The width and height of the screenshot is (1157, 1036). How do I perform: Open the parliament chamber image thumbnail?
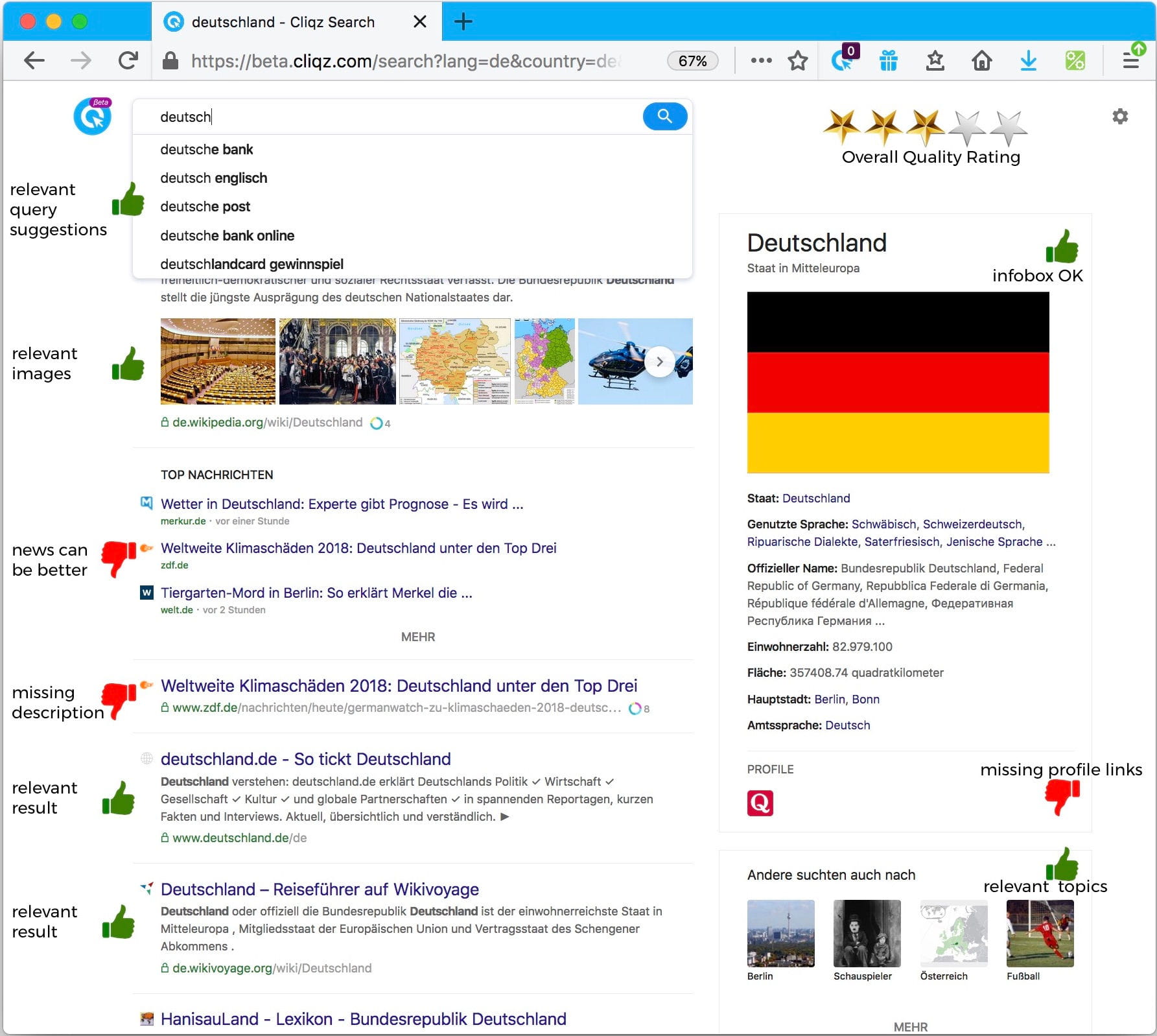pos(218,361)
